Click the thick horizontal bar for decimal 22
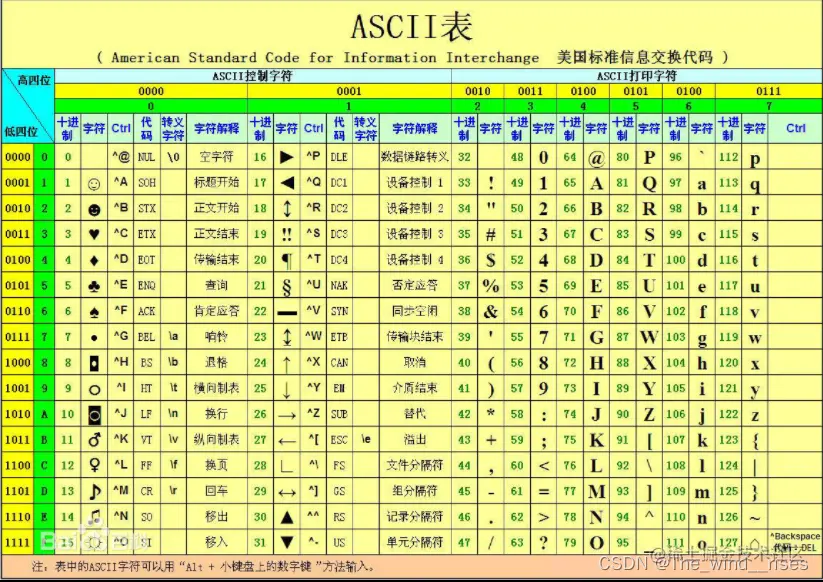Screen dimensions: 823x582 coord(287,313)
